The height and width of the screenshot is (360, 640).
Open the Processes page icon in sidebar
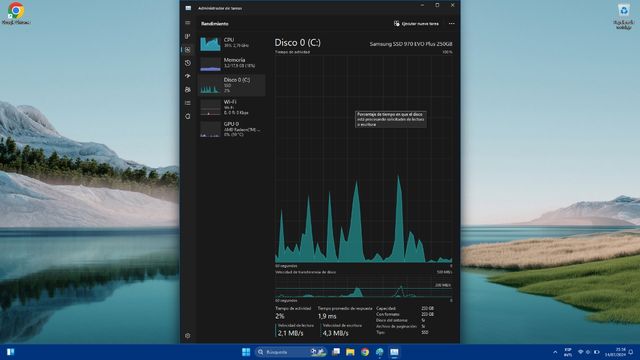[188, 36]
